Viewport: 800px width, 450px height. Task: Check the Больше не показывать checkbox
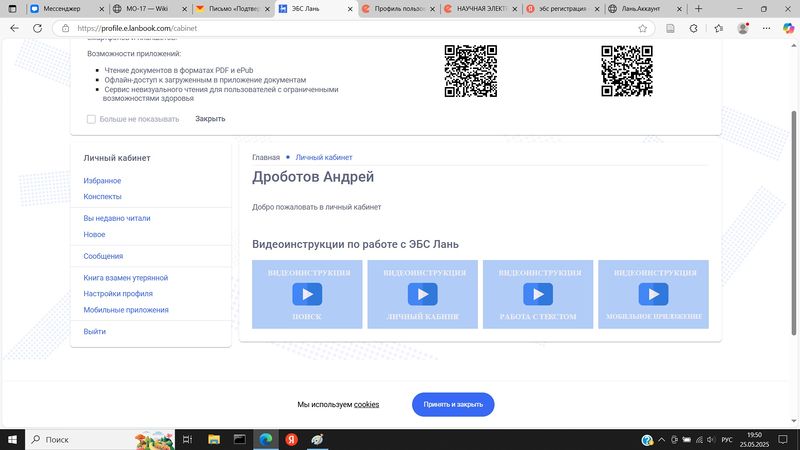pos(91,119)
